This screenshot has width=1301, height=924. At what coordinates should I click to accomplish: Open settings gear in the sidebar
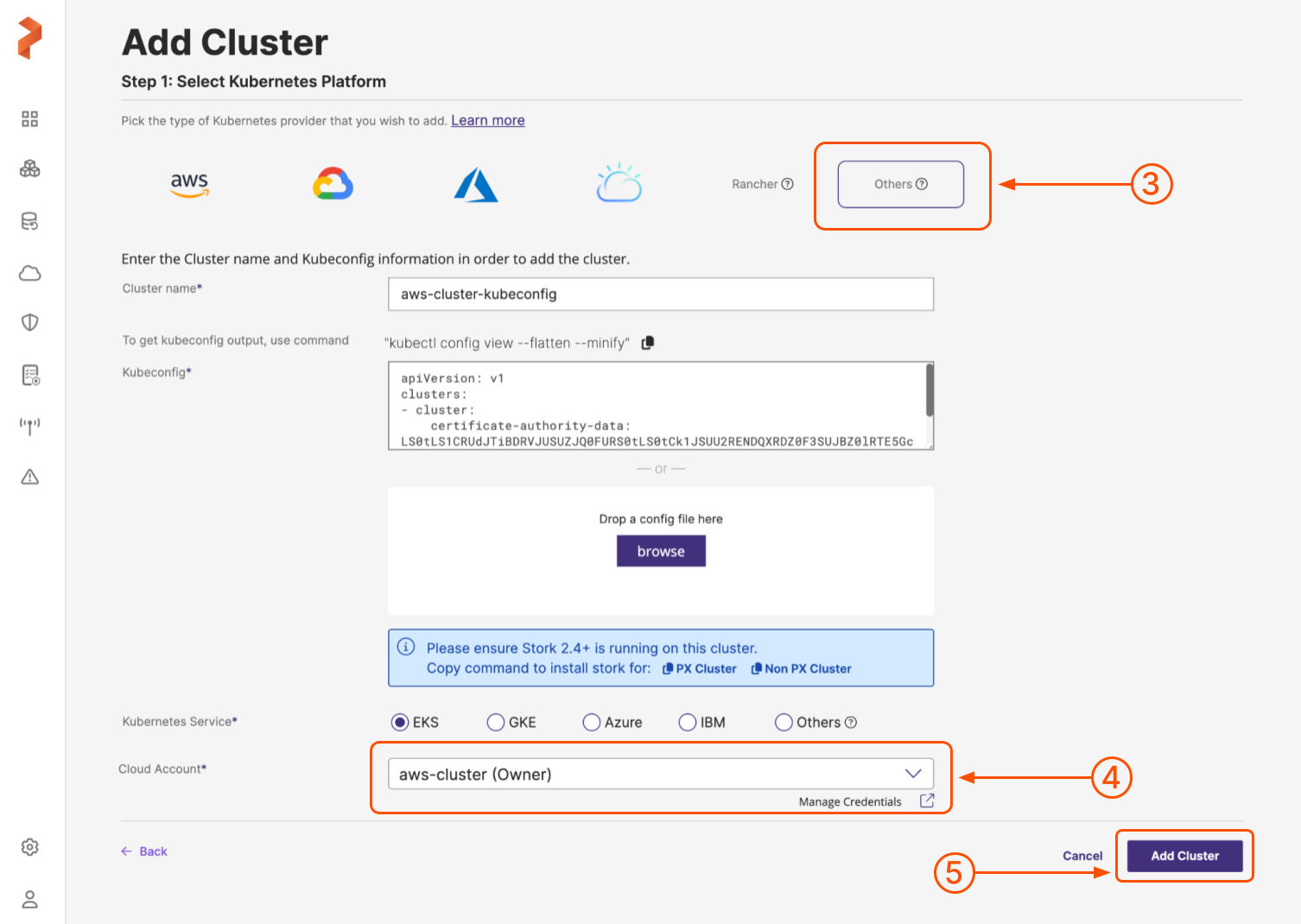point(30,847)
